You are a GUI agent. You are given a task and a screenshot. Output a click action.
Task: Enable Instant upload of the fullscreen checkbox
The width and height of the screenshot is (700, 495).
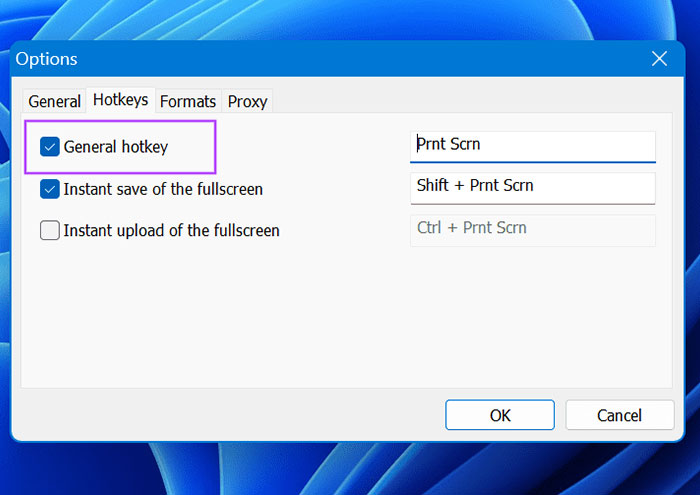50,231
